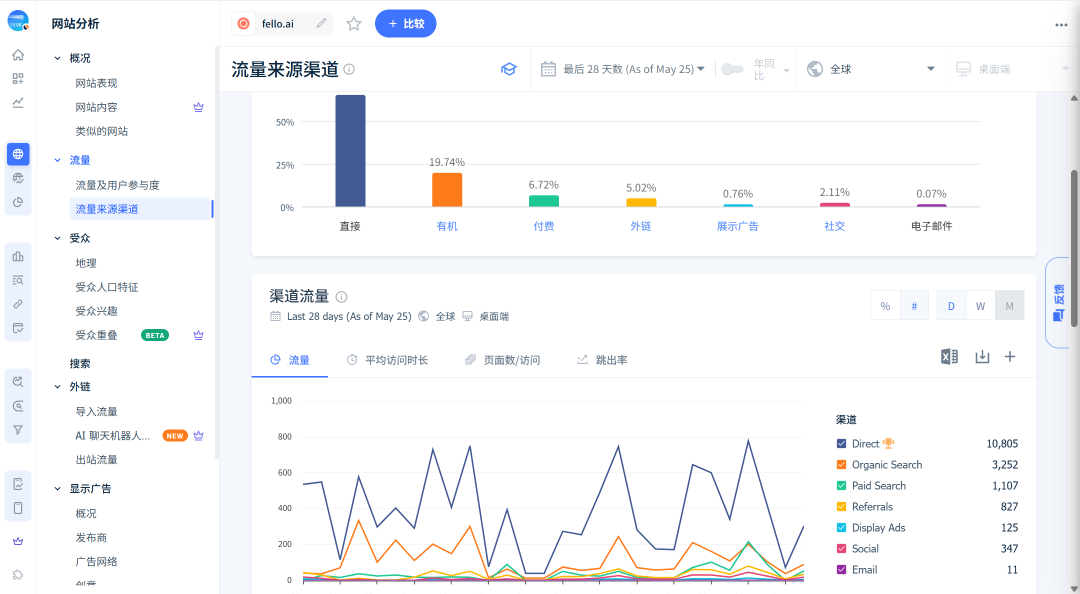Click the dark blue 直接 bar

click(350, 150)
